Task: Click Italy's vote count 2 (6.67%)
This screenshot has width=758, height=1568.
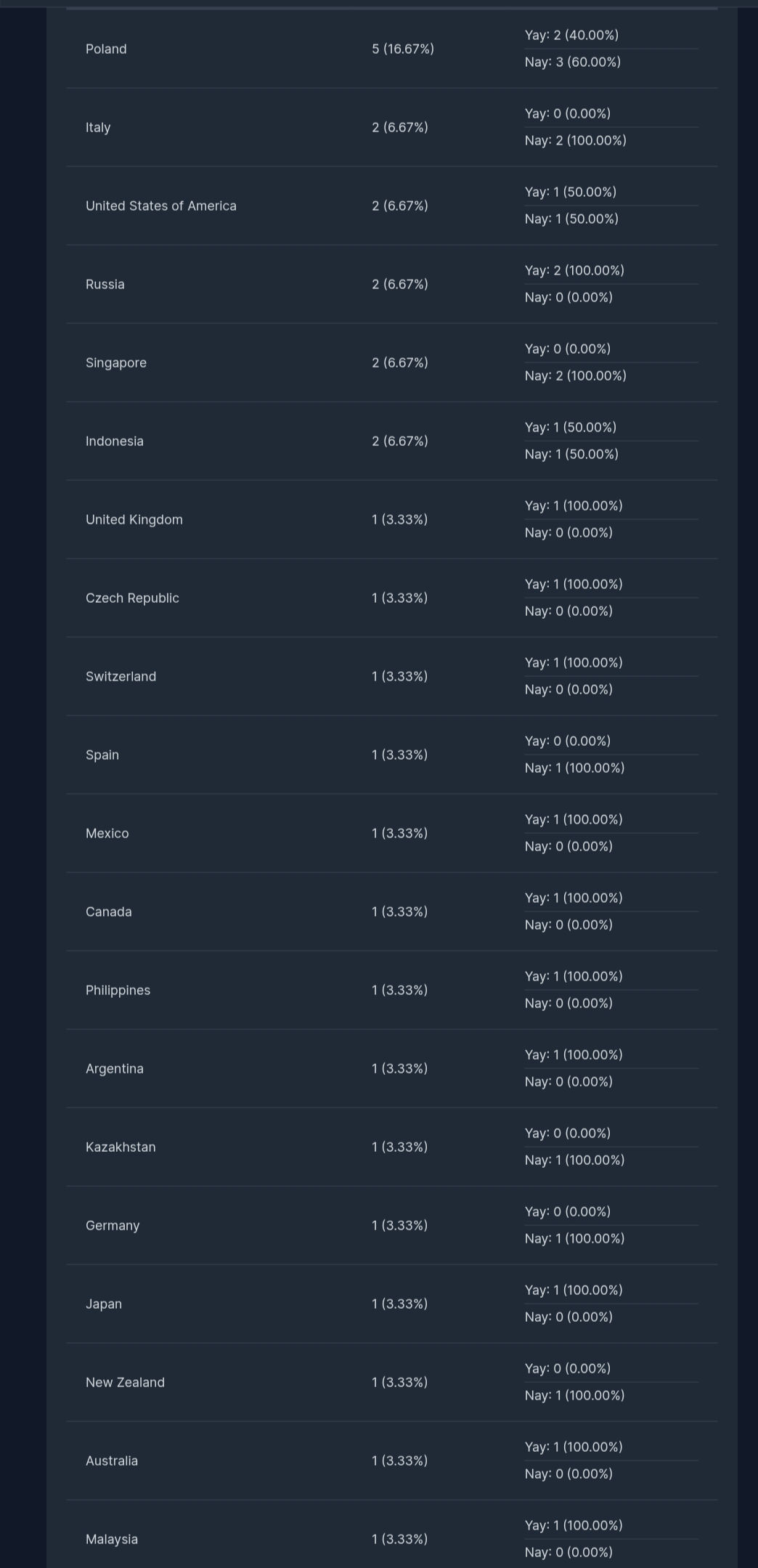Action: point(400,127)
